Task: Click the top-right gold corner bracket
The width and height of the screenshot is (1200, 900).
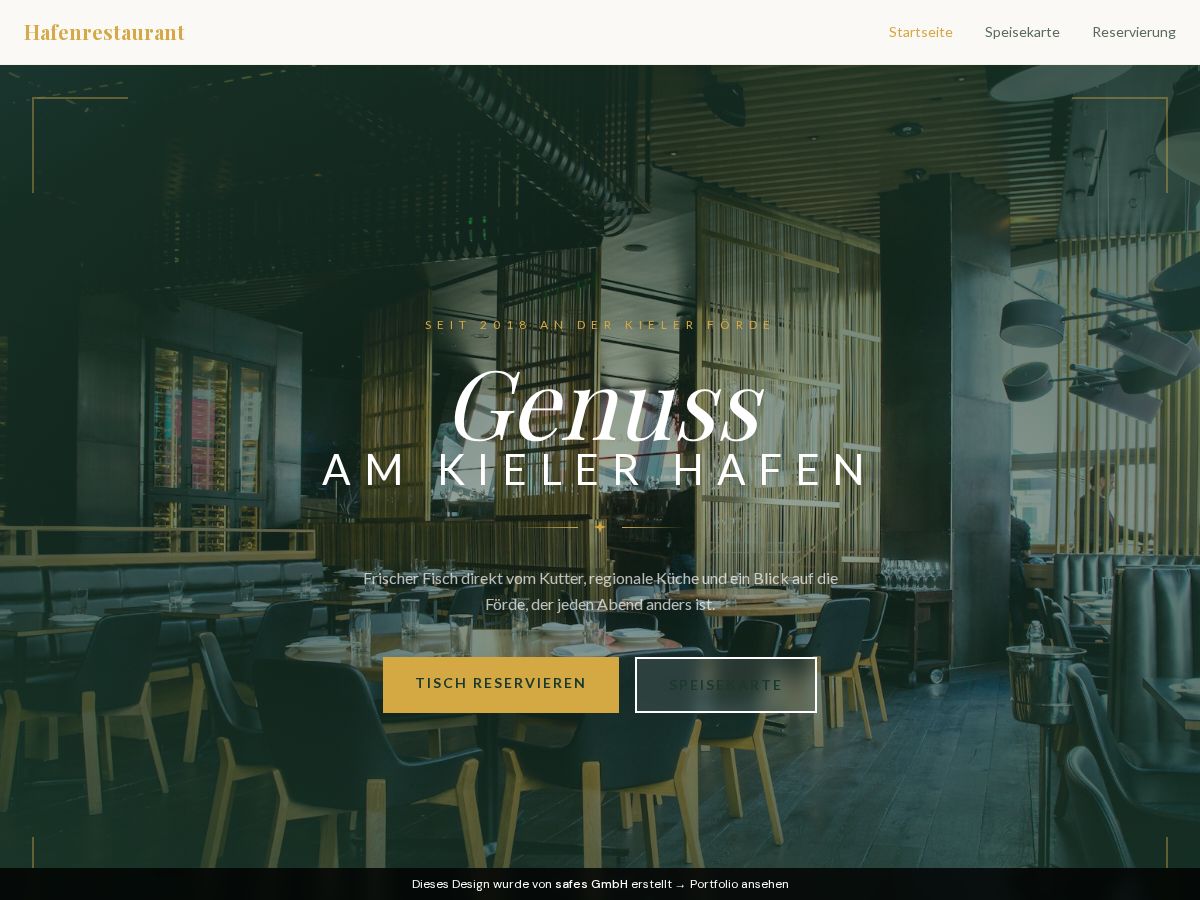Action: pyautogui.click(x=1120, y=145)
